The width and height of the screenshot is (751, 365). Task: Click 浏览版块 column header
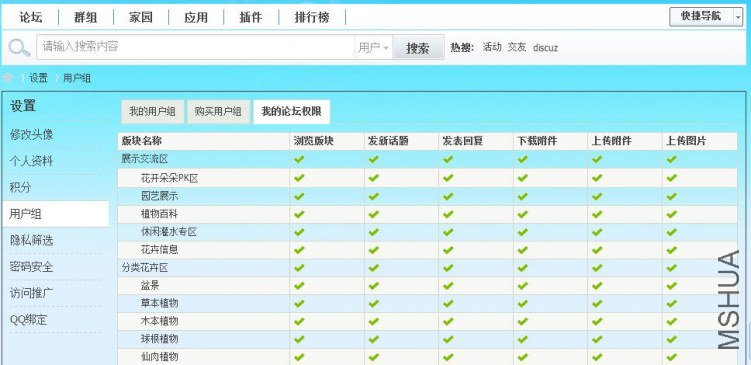click(x=314, y=141)
